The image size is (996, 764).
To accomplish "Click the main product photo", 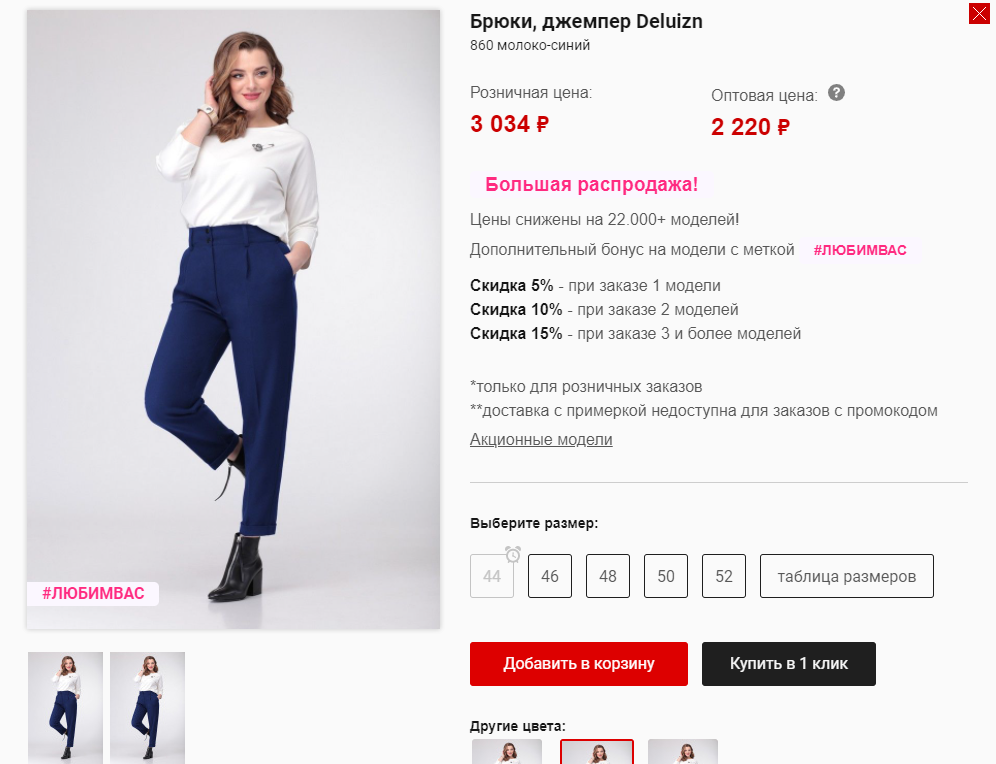I will pyautogui.click(x=233, y=320).
